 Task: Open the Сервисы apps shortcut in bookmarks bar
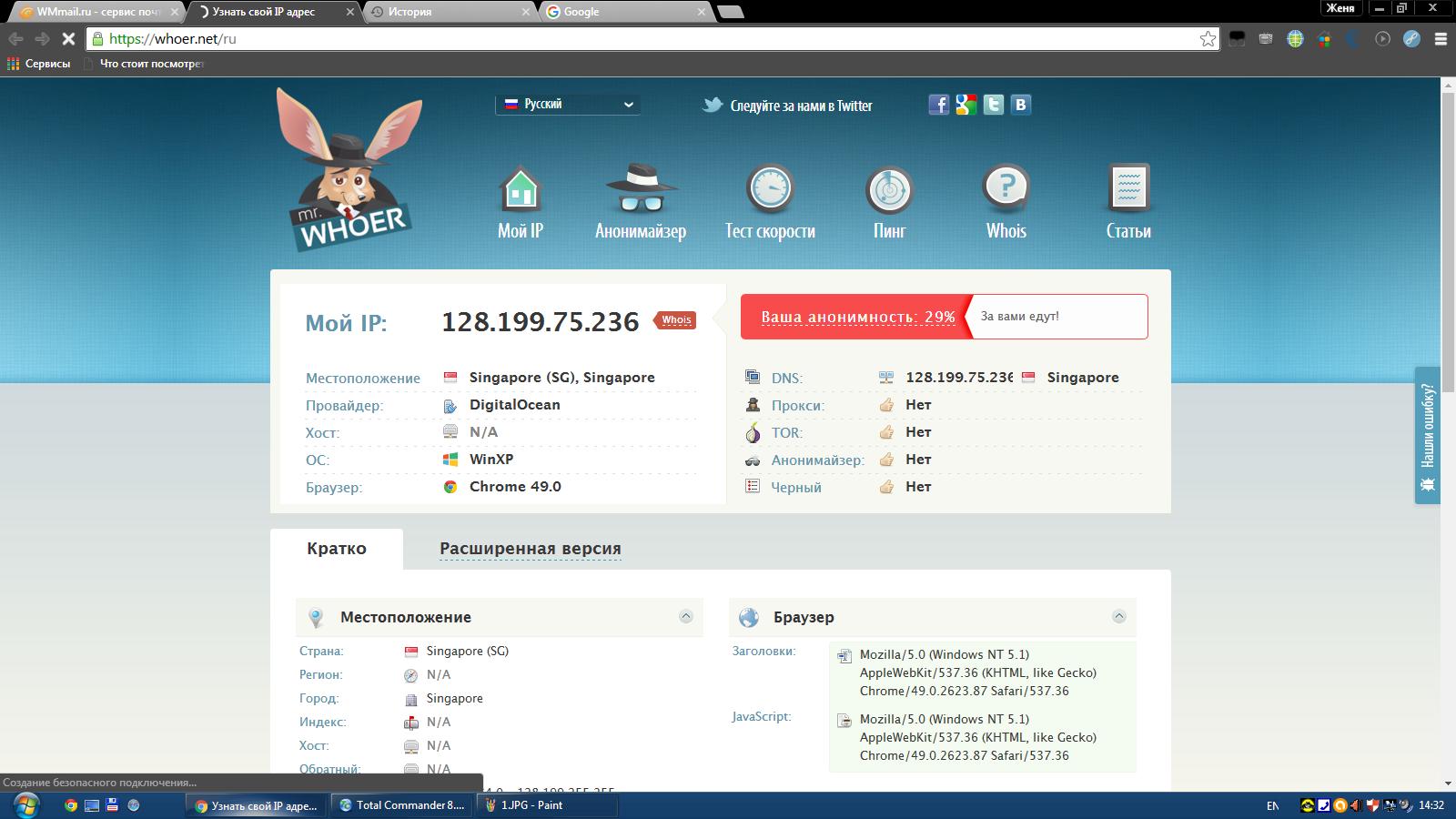pos(38,64)
